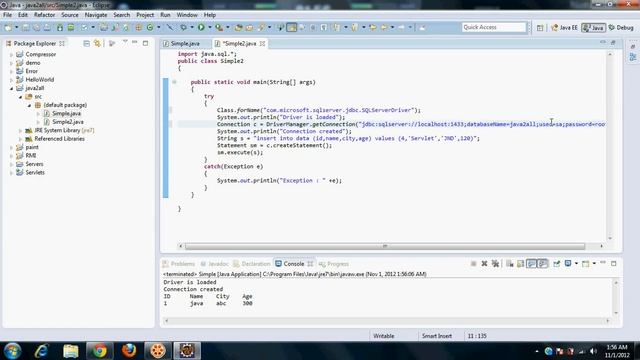The height and width of the screenshot is (360, 640).
Task: Click the Back navigation arrow in toolbar
Action: (384, 27)
